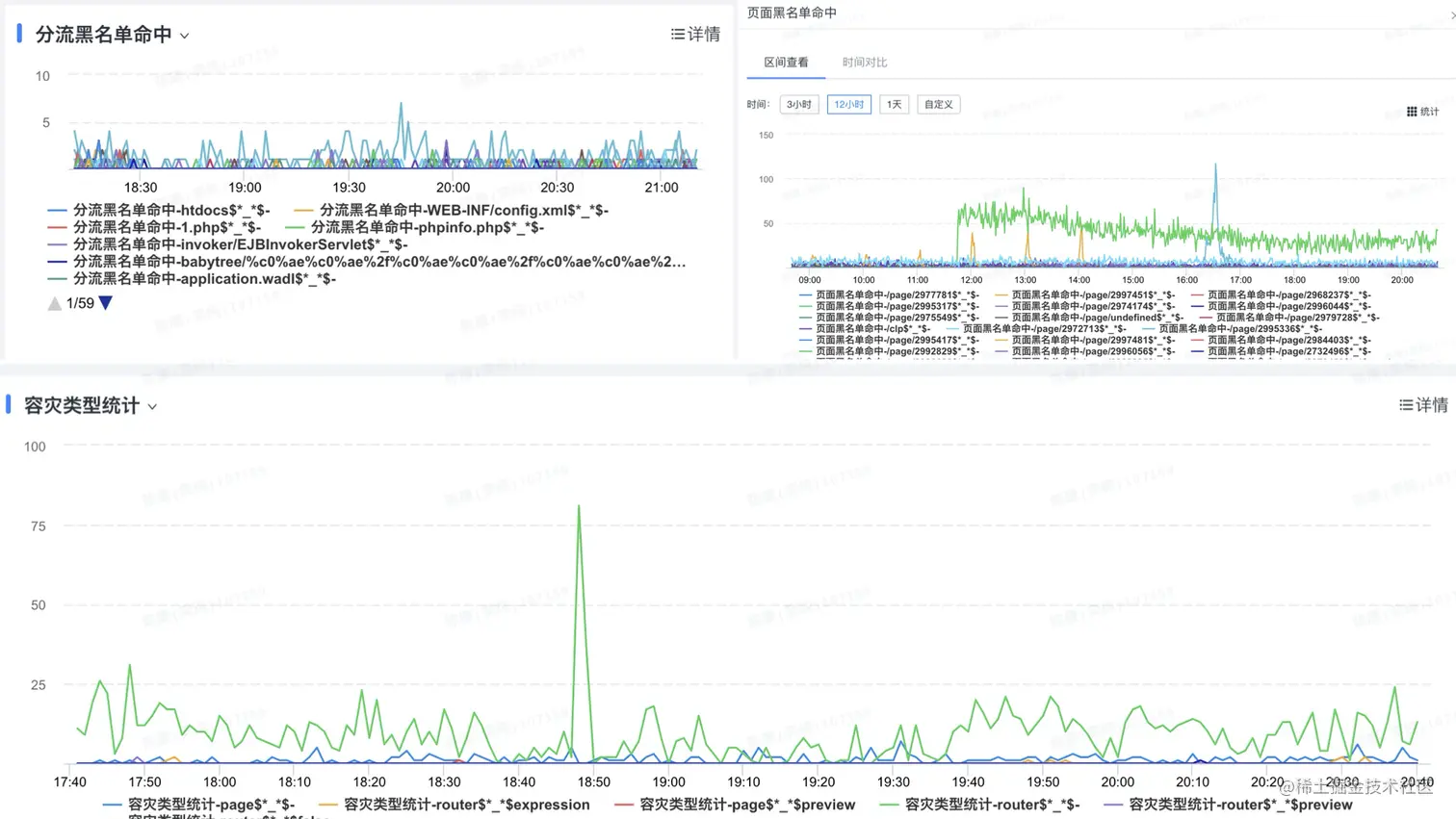Image resolution: width=1456 pixels, height=819 pixels.
Task: Toggle the htdocs$*_*$- legend series
Action: [159, 210]
